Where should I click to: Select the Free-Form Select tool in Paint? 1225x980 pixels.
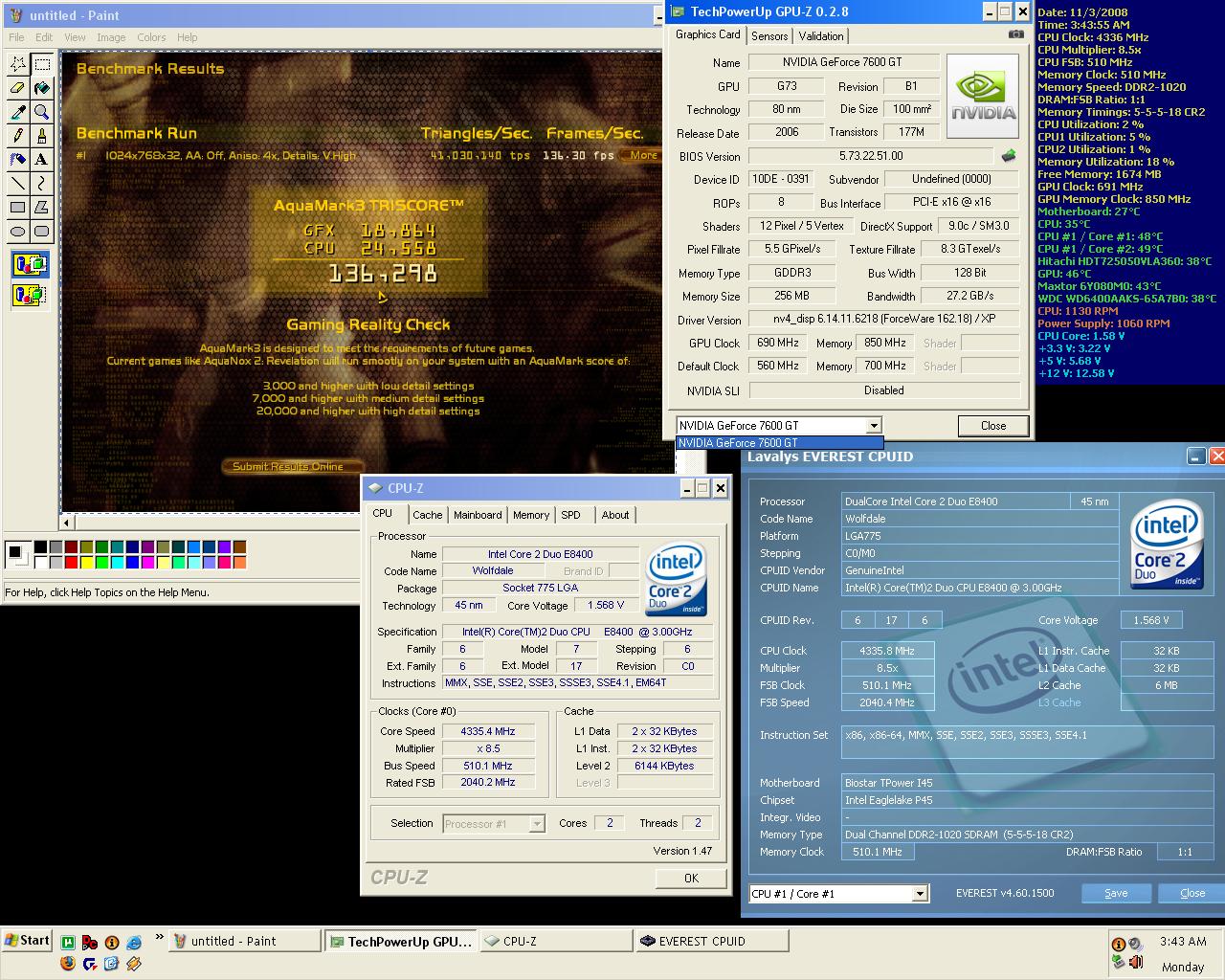[18, 64]
